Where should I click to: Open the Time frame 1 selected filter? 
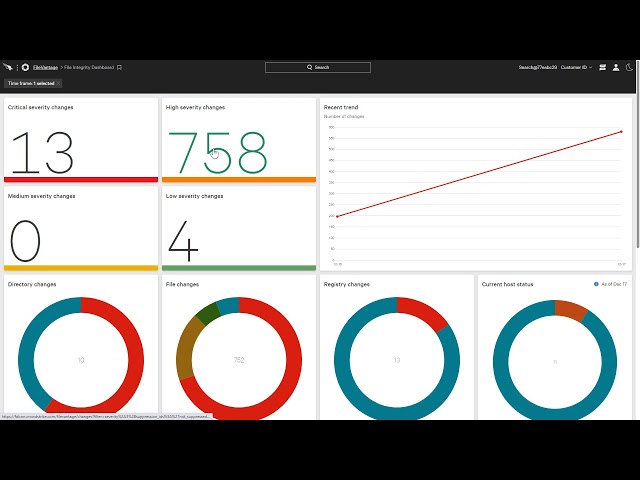[x=31, y=83]
